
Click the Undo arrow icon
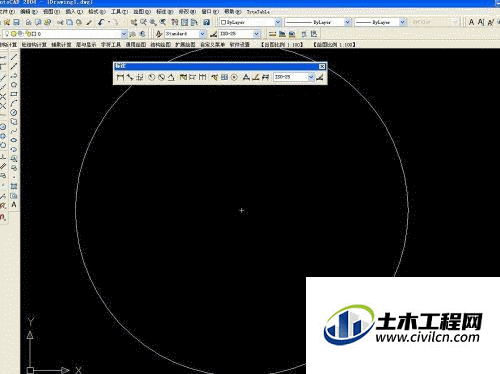[x=101, y=22]
